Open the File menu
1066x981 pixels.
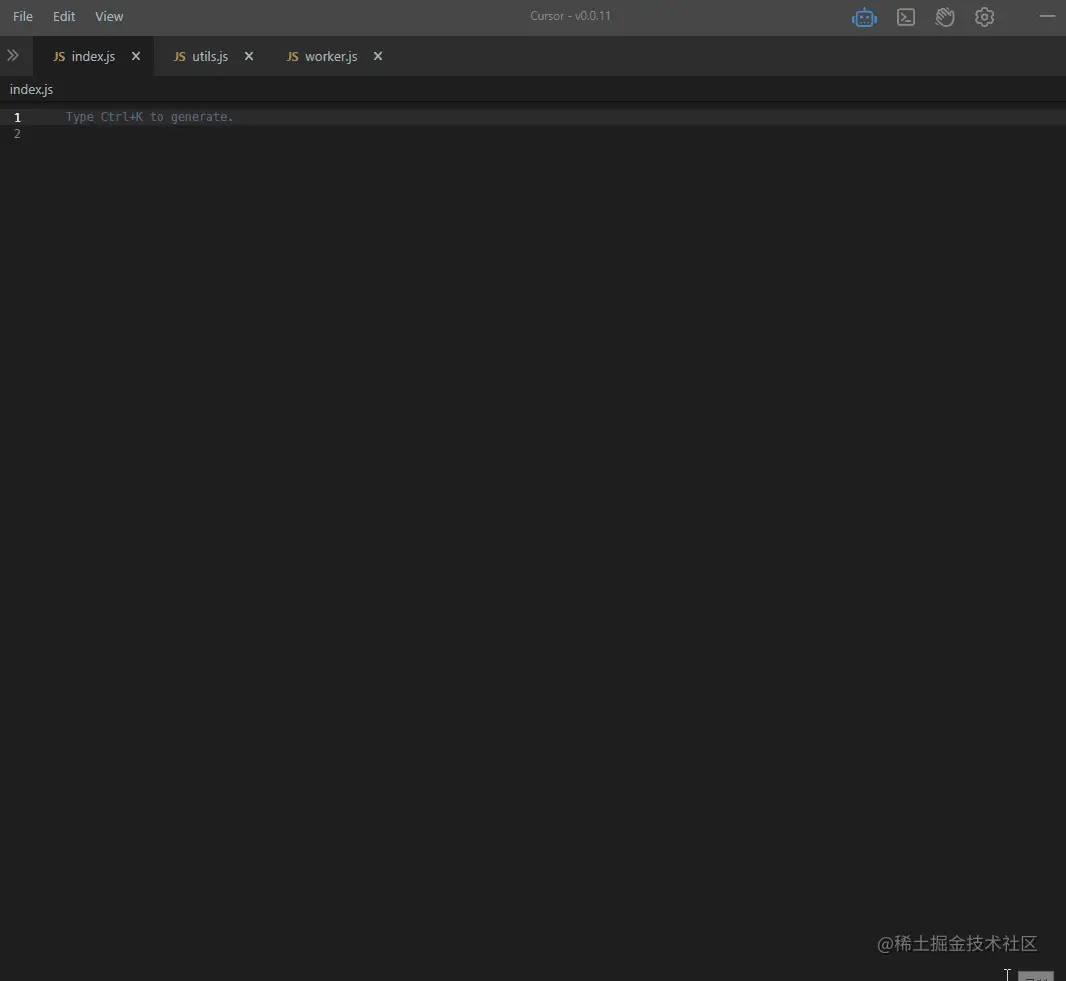point(22,16)
